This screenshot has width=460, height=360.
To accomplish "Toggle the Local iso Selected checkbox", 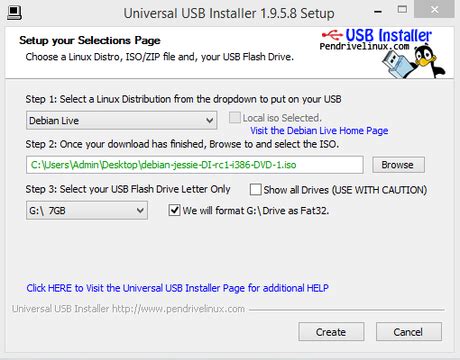I will click(x=235, y=118).
